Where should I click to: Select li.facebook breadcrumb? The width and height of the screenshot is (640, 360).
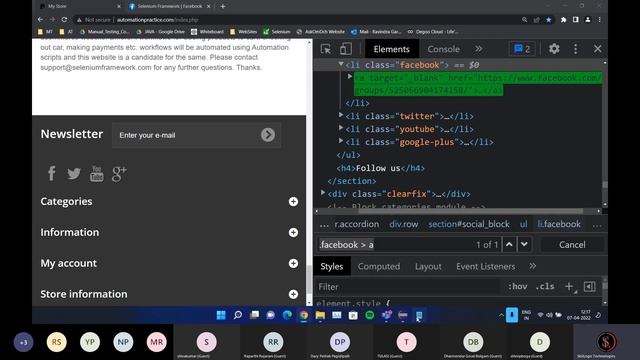[559, 224]
